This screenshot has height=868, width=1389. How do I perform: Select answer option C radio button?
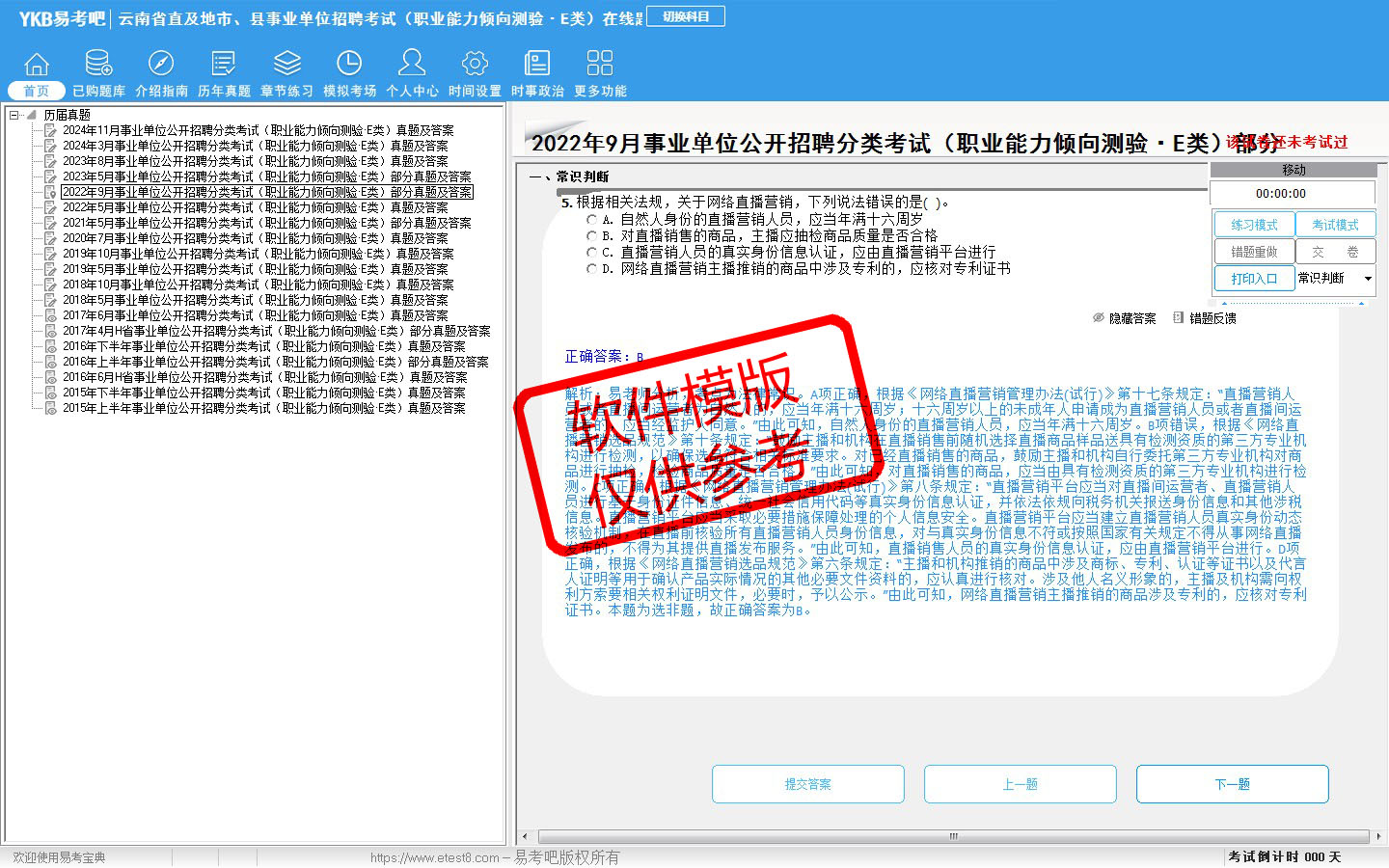(x=592, y=253)
